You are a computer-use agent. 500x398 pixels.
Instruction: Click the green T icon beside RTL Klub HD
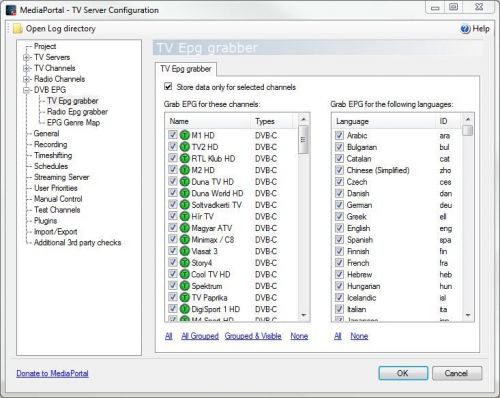tap(185, 158)
